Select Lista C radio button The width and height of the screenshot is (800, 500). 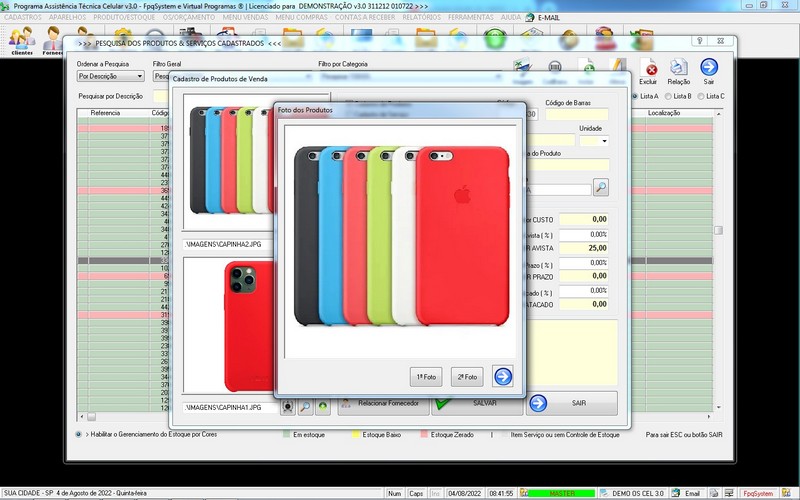(701, 96)
